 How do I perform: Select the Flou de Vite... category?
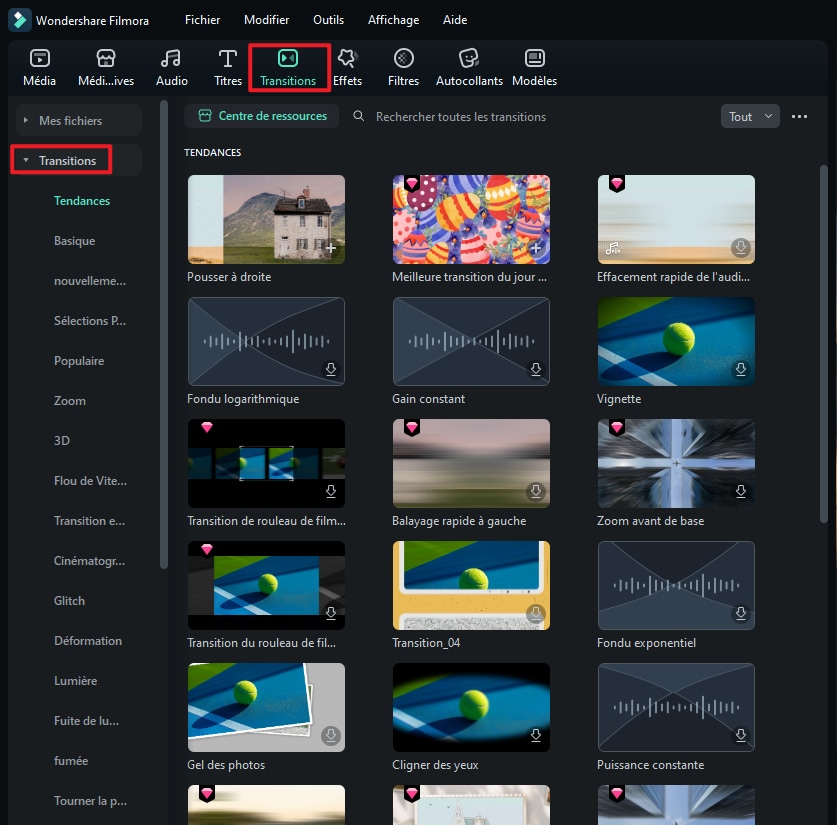tap(90, 481)
